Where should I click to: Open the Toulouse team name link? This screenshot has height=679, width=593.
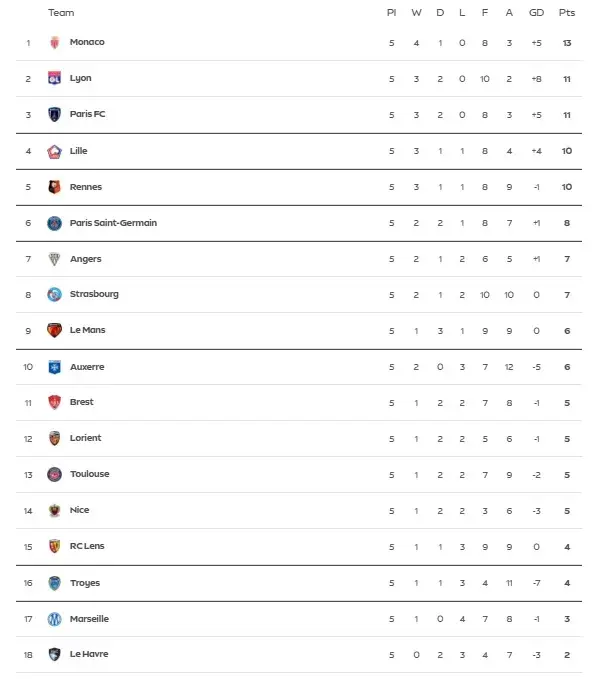90,474
